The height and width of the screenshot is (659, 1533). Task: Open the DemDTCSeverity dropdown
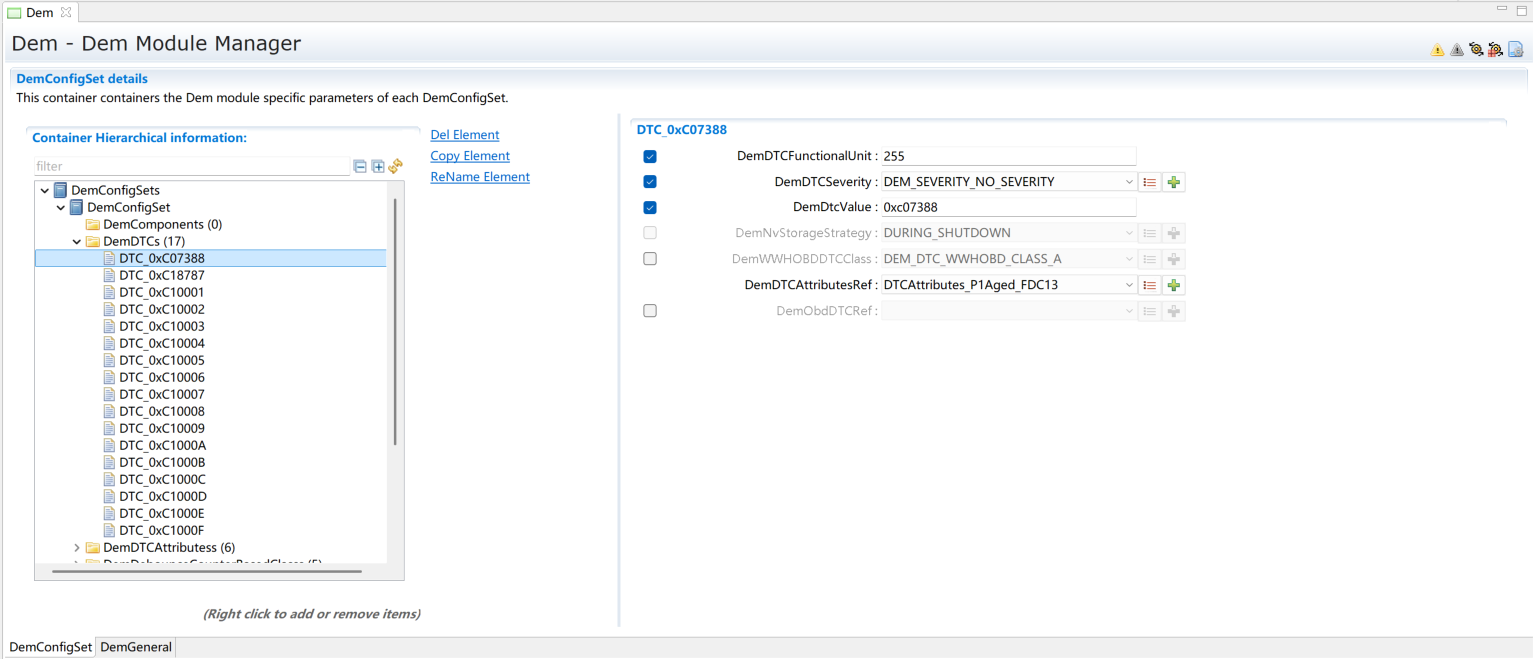tap(1129, 182)
